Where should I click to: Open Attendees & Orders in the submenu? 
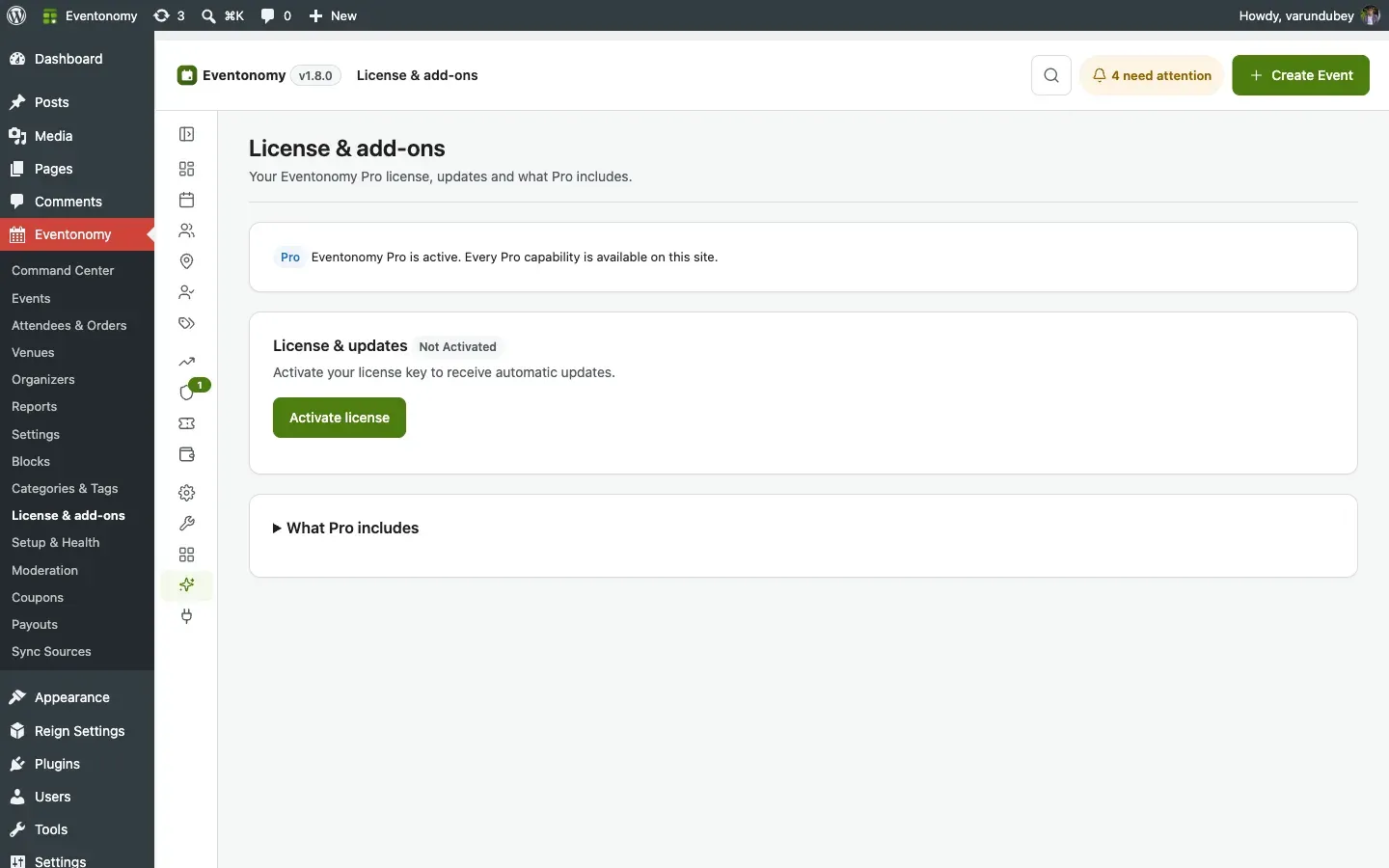(x=69, y=326)
